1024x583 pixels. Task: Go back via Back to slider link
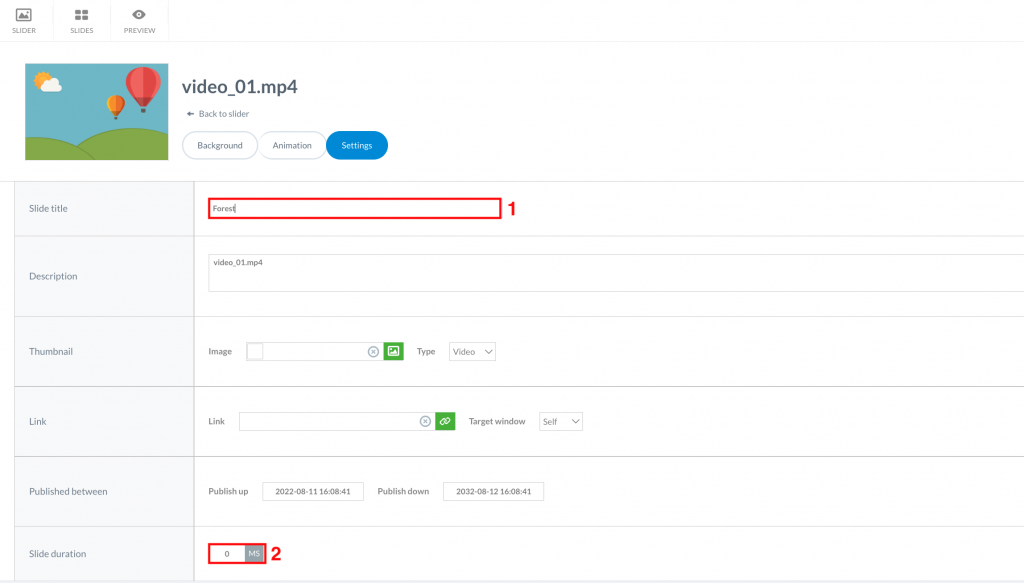coord(223,114)
